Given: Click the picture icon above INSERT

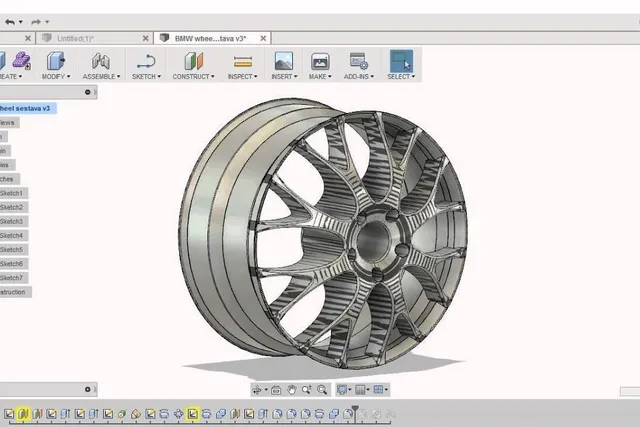Looking at the screenshot, I should 284,61.
